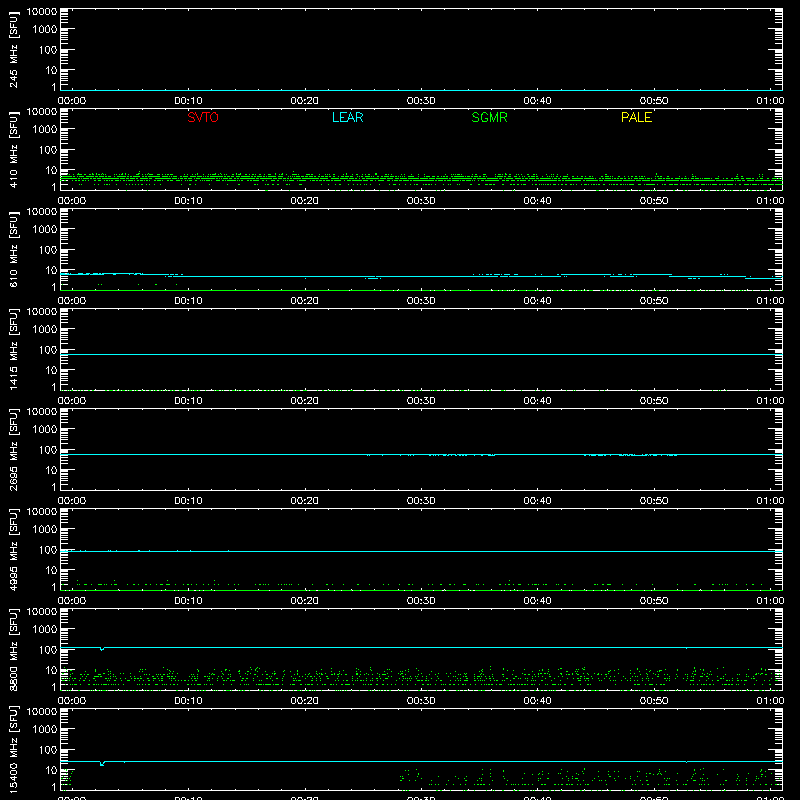Viewport: 800px width, 800px height.
Task: Click the cyan LEAR station label
Action: click(x=347, y=117)
